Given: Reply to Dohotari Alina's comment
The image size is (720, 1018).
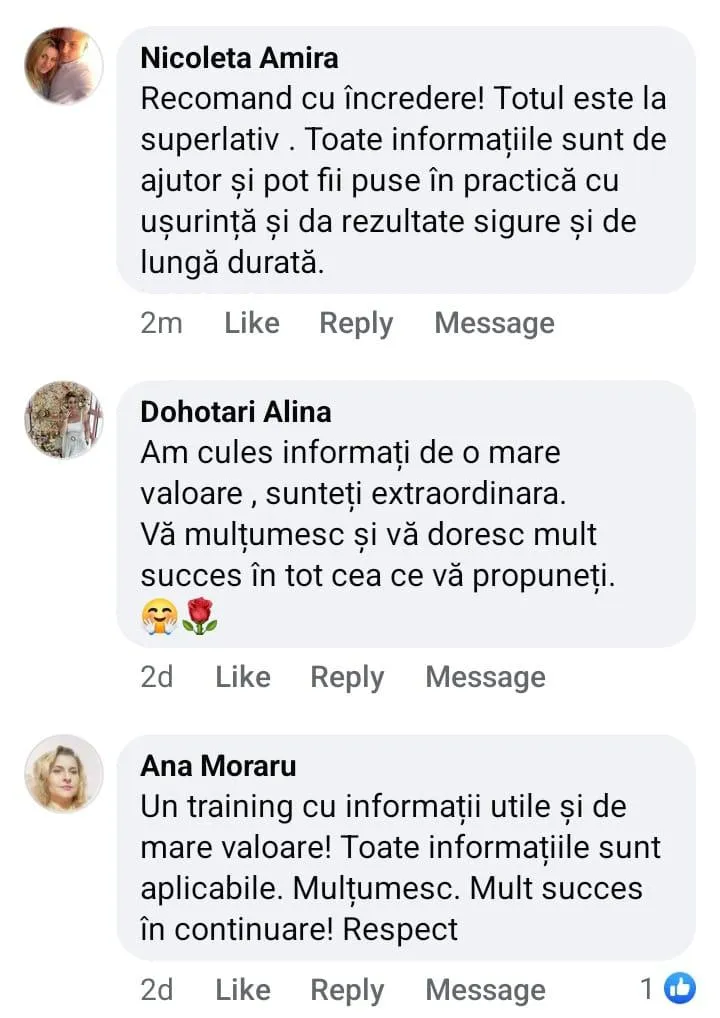Looking at the screenshot, I should point(347,678).
